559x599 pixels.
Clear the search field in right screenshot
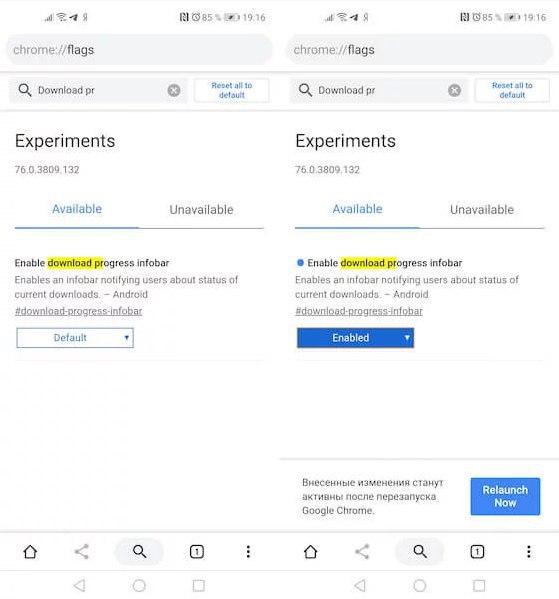coord(454,91)
